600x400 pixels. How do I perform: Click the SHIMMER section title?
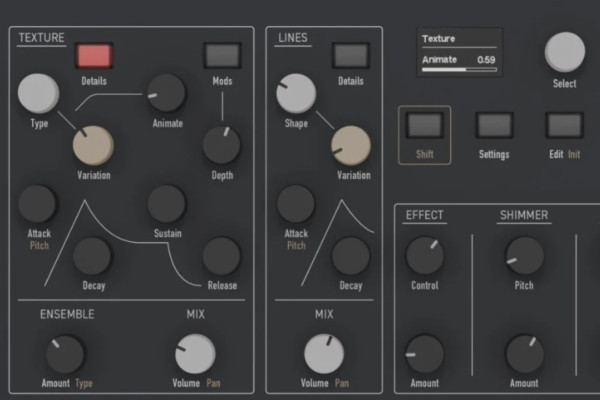[524, 215]
